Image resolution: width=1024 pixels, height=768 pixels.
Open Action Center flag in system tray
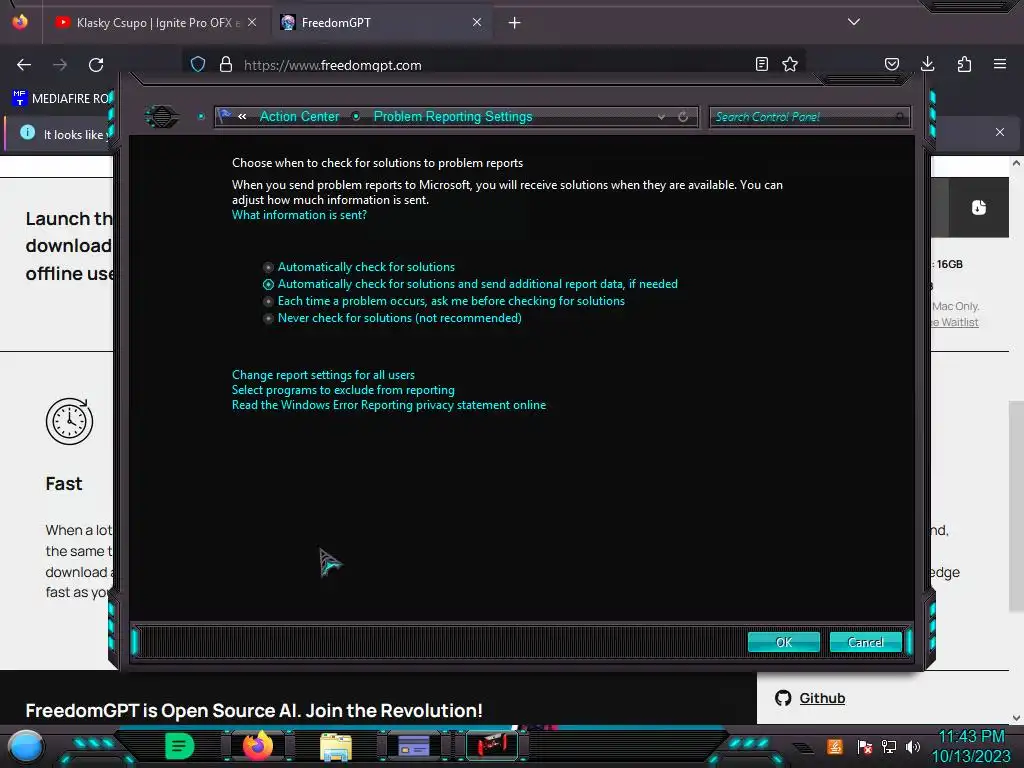click(x=865, y=747)
